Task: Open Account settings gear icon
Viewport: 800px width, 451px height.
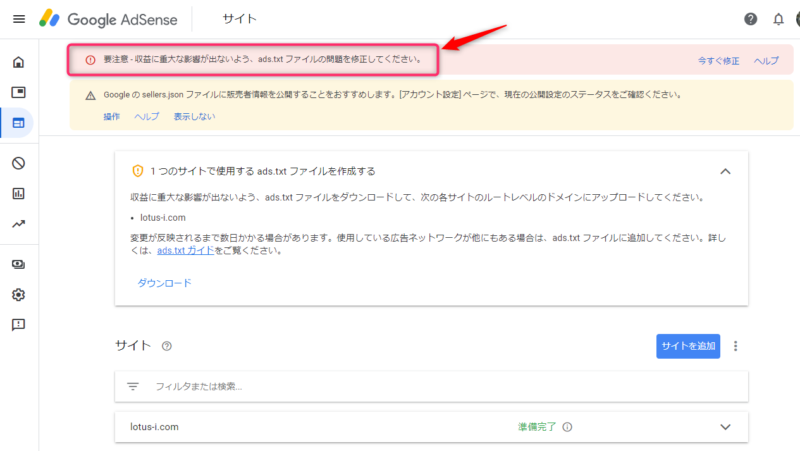Action: click(x=18, y=294)
